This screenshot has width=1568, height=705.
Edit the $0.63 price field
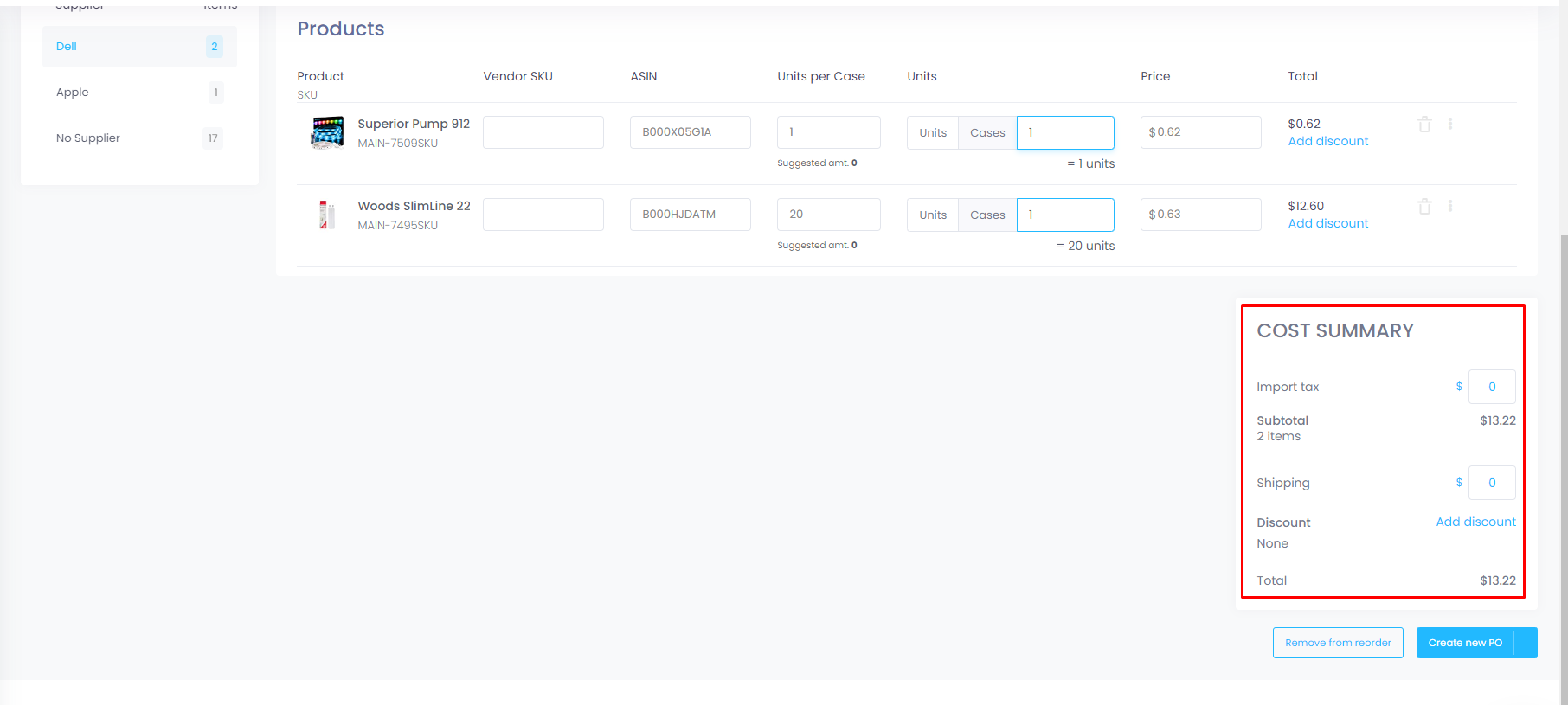(1201, 215)
